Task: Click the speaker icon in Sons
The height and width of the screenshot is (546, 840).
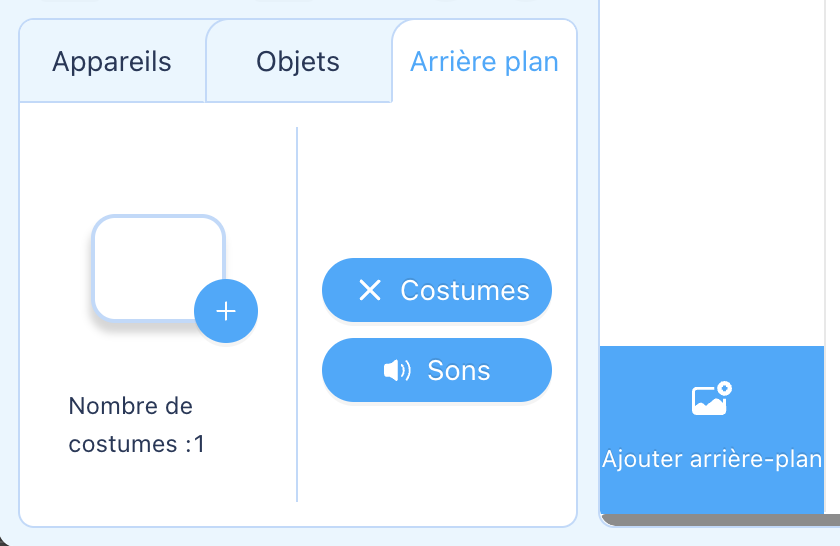Action: click(x=397, y=370)
